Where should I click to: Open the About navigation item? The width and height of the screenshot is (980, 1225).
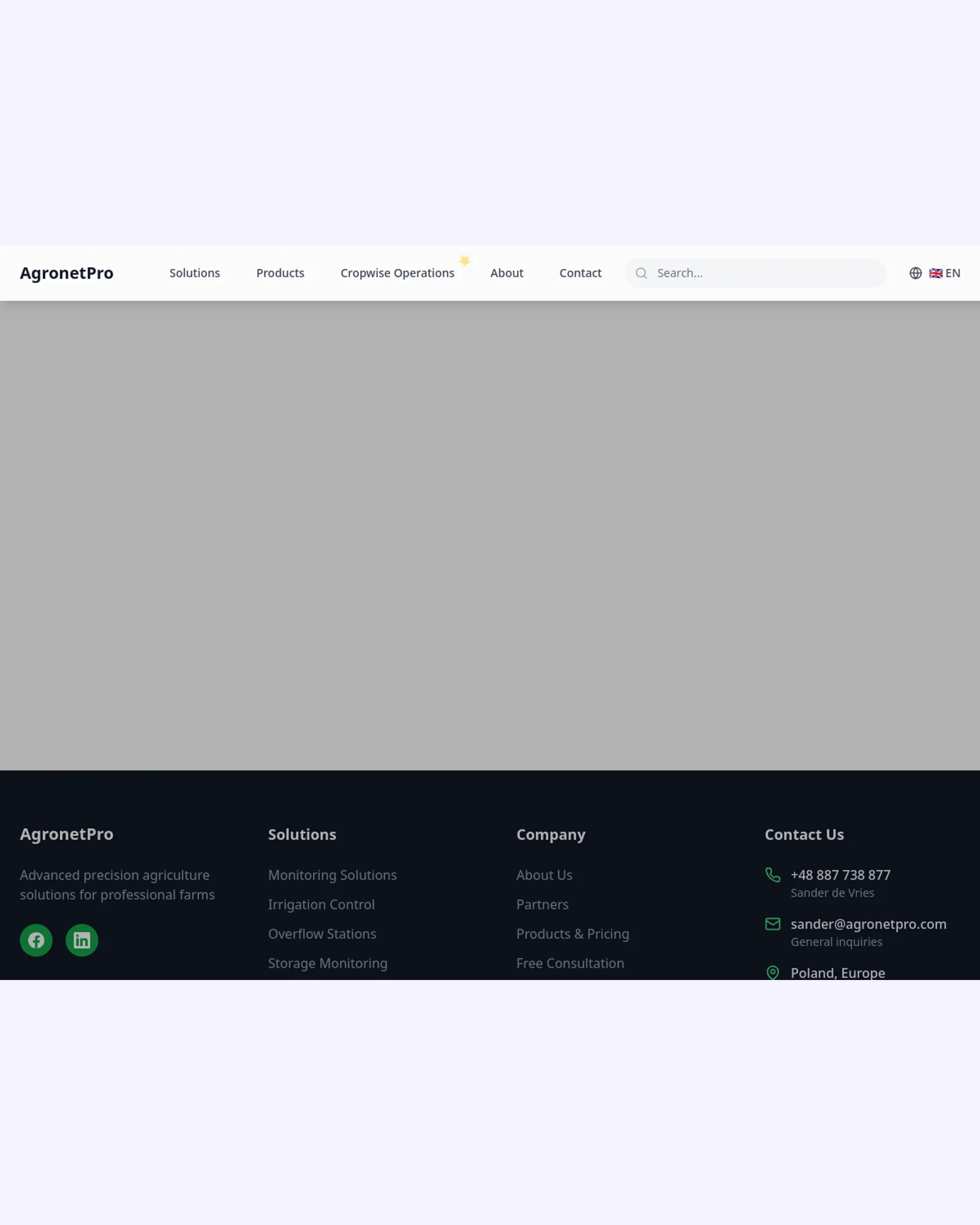point(507,273)
